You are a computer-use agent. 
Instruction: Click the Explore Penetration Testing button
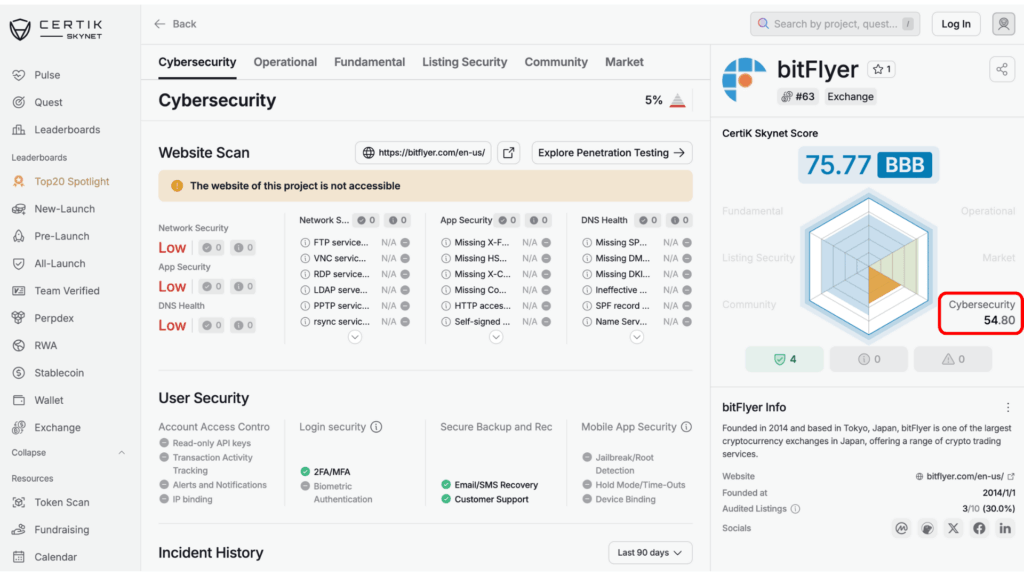click(611, 153)
